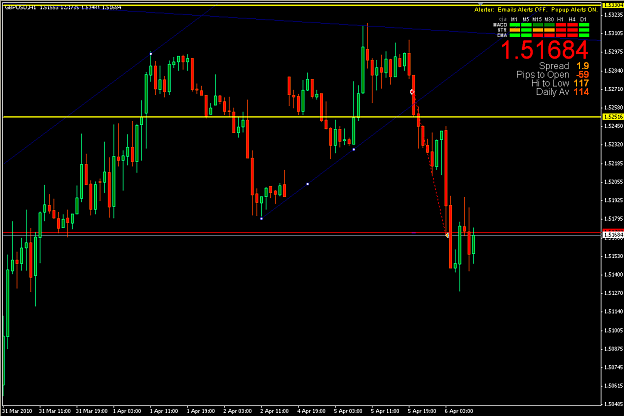Click the large red 1.51684 price display
Viewport: 625px width, 417px height.
point(544,51)
